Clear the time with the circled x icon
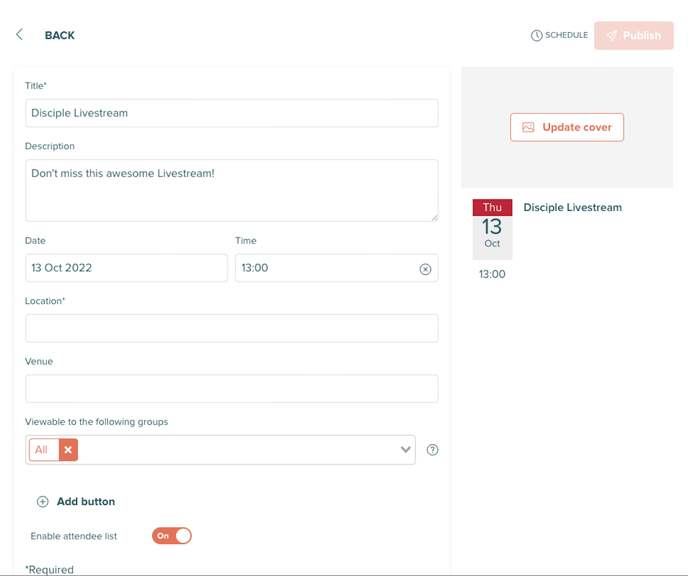This screenshot has width=688, height=576. click(x=425, y=269)
